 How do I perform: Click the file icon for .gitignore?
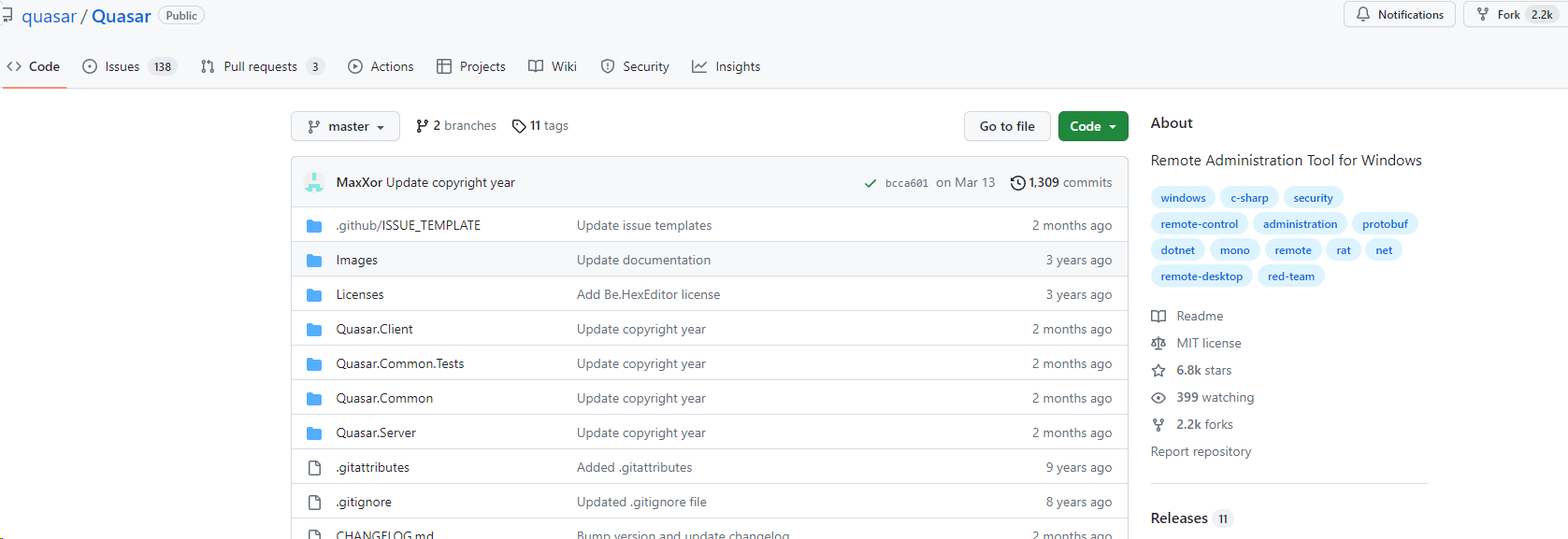pos(314,503)
